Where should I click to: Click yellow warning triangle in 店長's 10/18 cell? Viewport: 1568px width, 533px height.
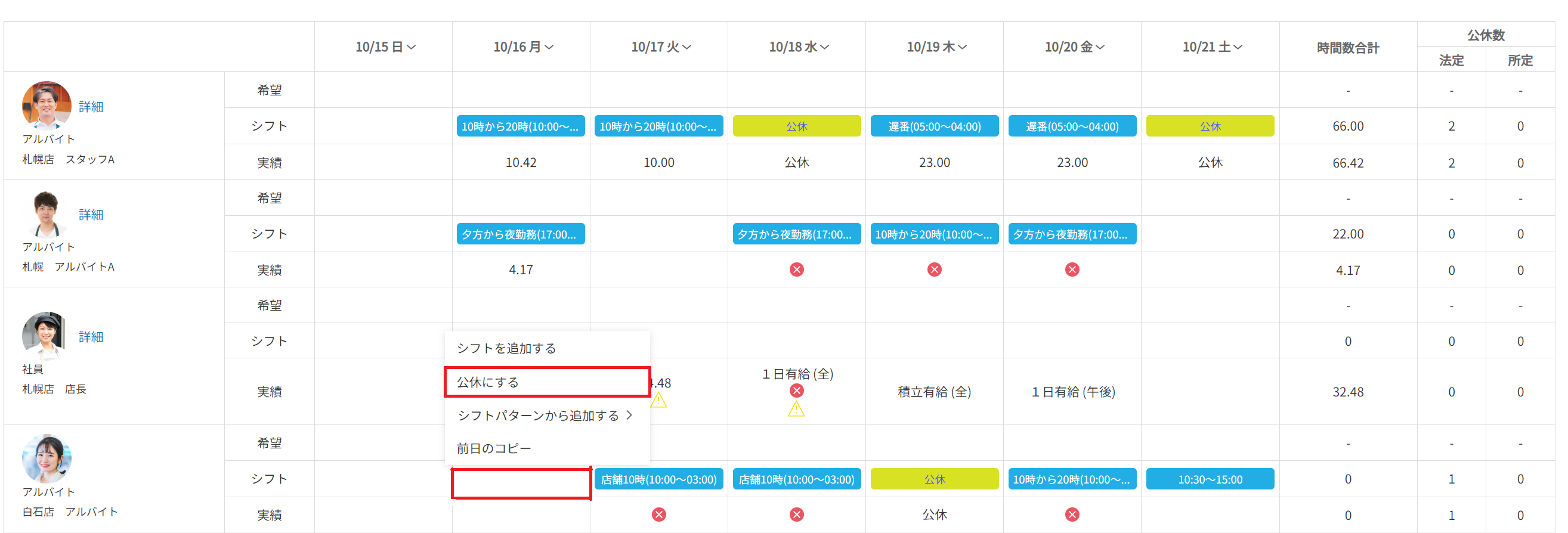[x=796, y=410]
